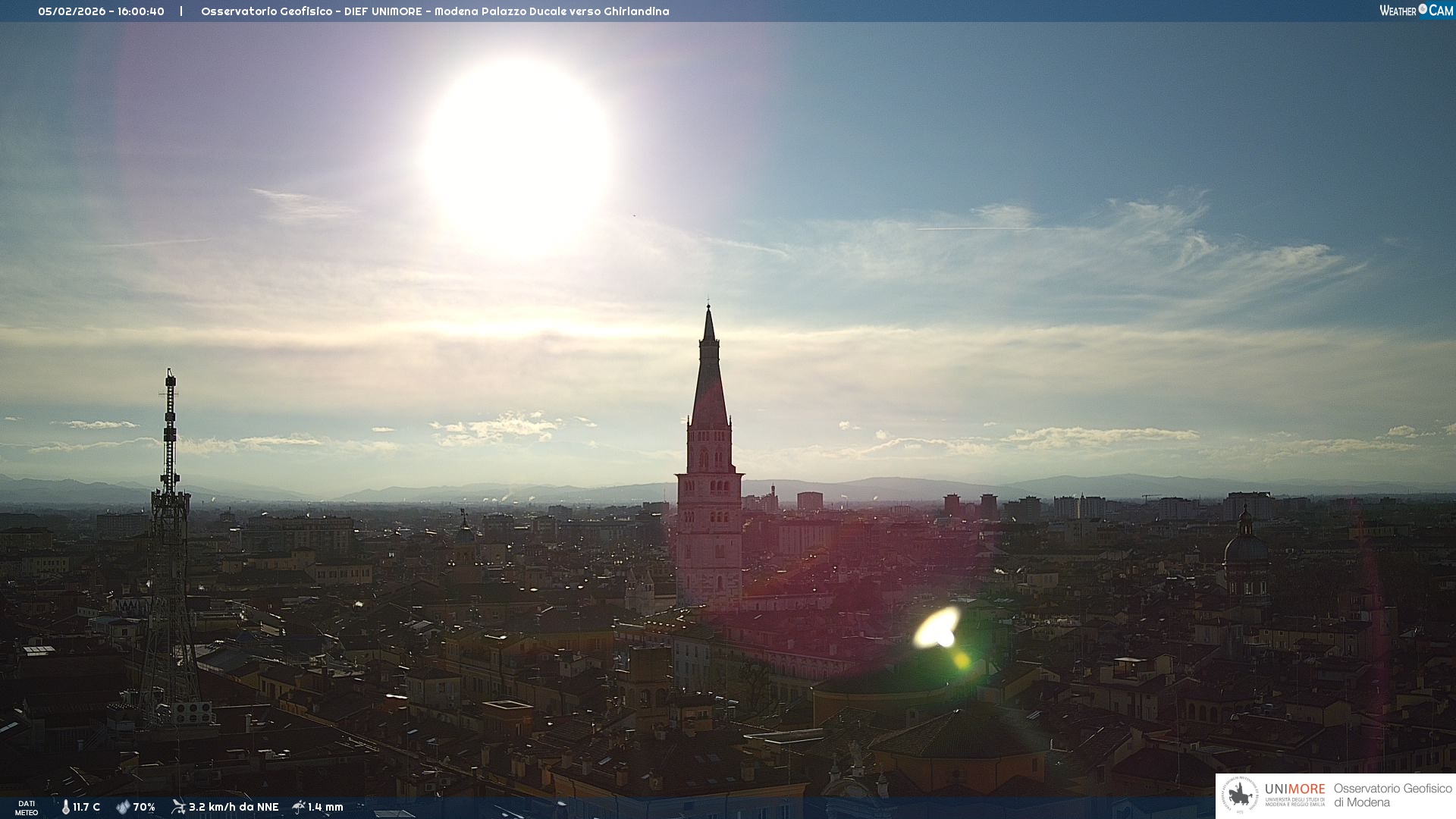Viewport: 1456px width, 819px height.
Task: Click the UNIMORE wordmark text
Action: pos(1294,789)
